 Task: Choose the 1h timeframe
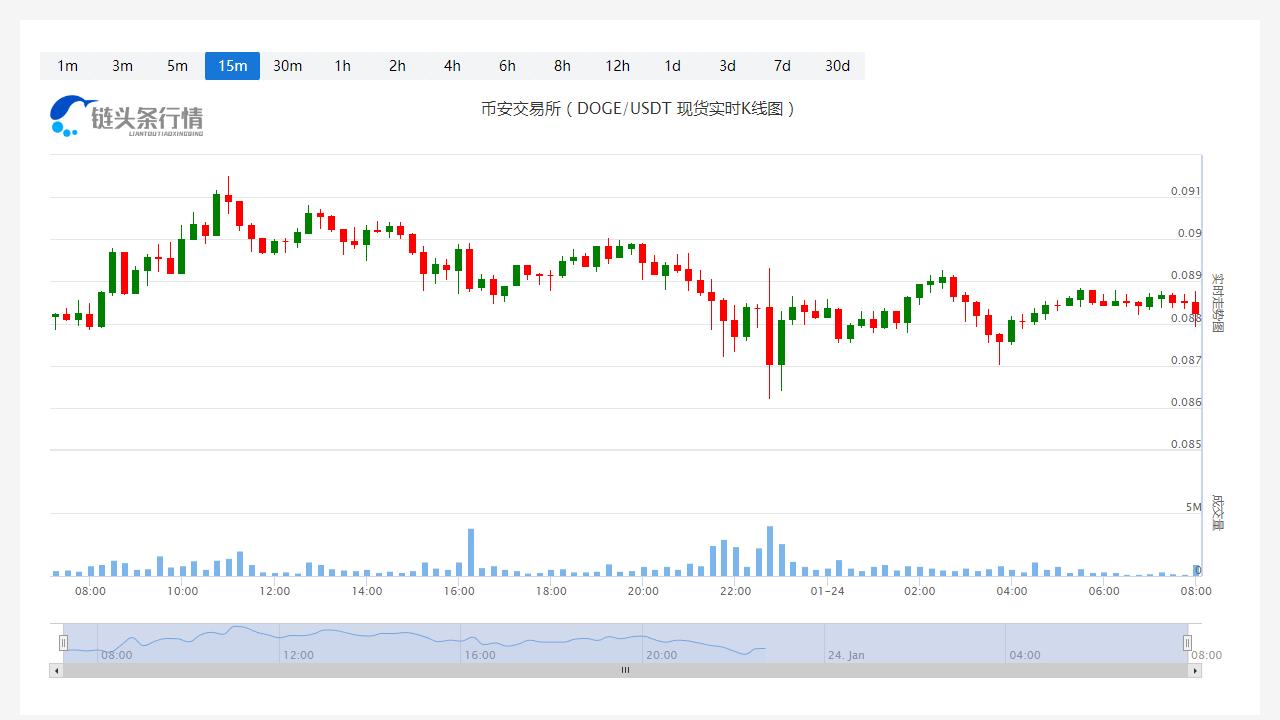(x=342, y=66)
